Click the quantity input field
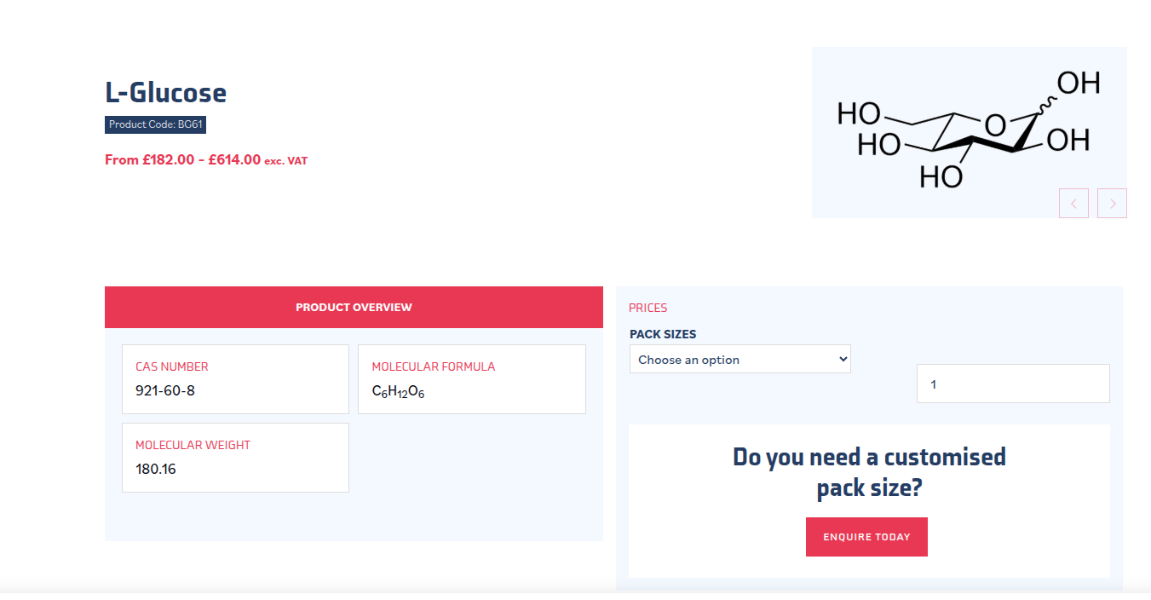1151x600 pixels. [x=1012, y=384]
